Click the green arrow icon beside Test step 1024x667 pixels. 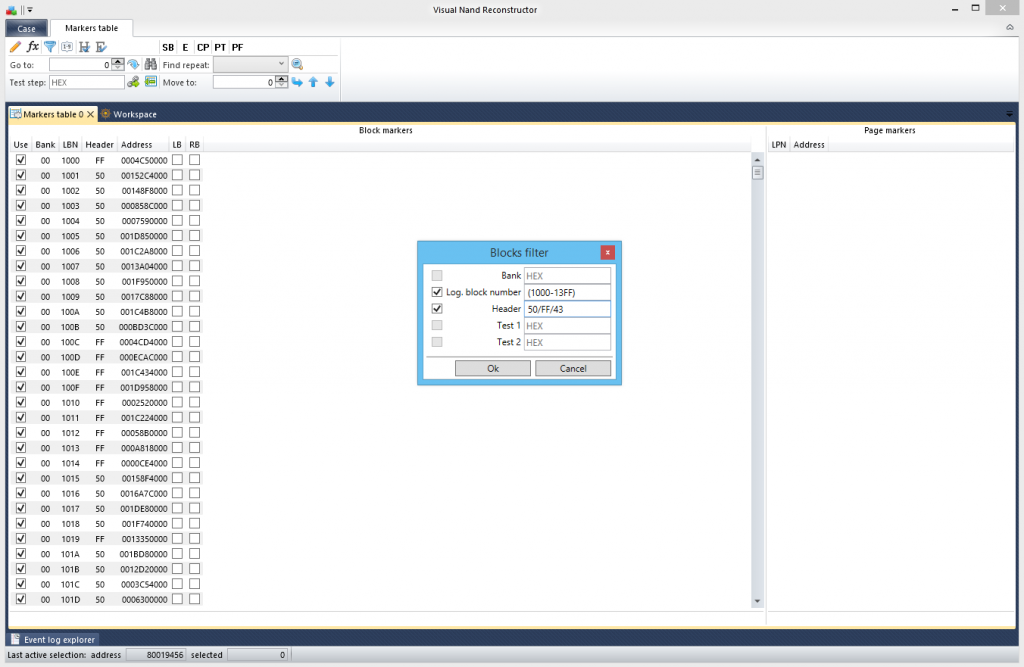click(133, 82)
